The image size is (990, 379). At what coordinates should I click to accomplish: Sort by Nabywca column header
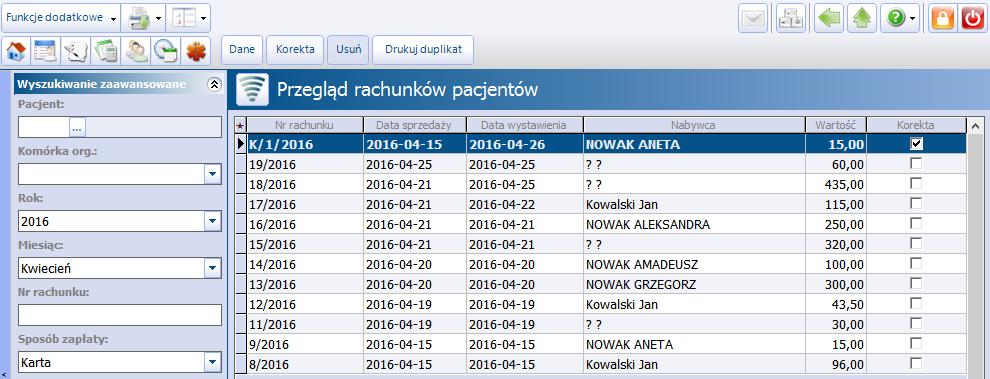tap(694, 125)
